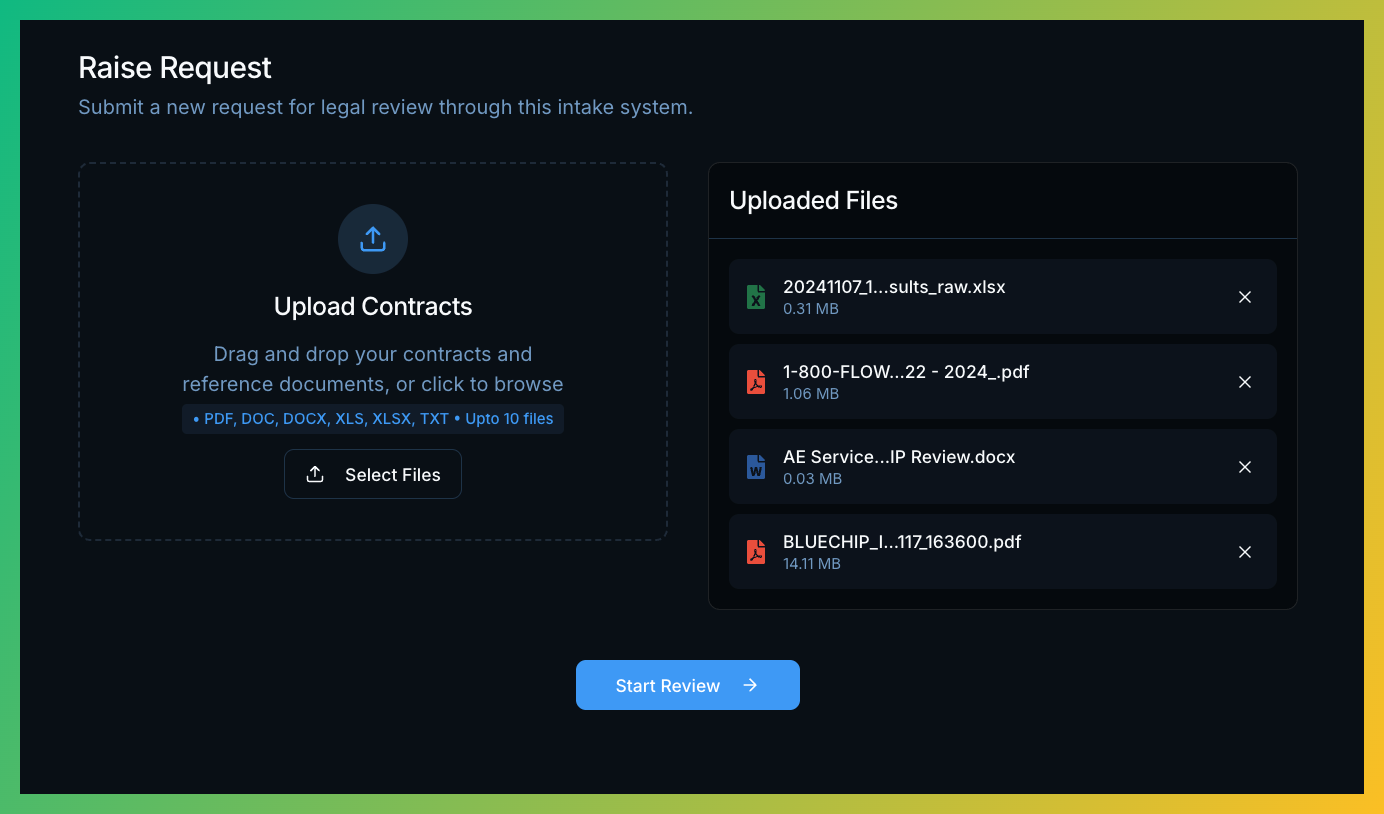
Task: Click the supported file types badge
Action: pos(373,419)
